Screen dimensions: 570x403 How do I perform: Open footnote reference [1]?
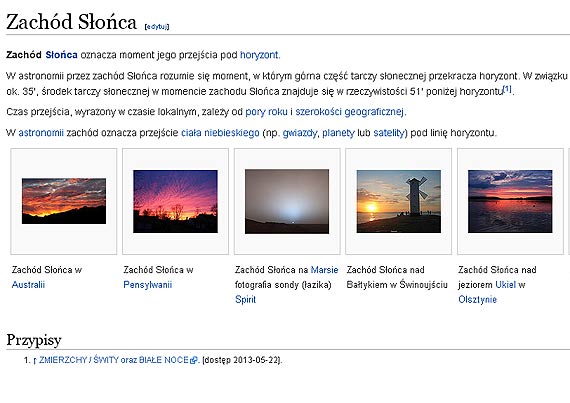click(507, 89)
